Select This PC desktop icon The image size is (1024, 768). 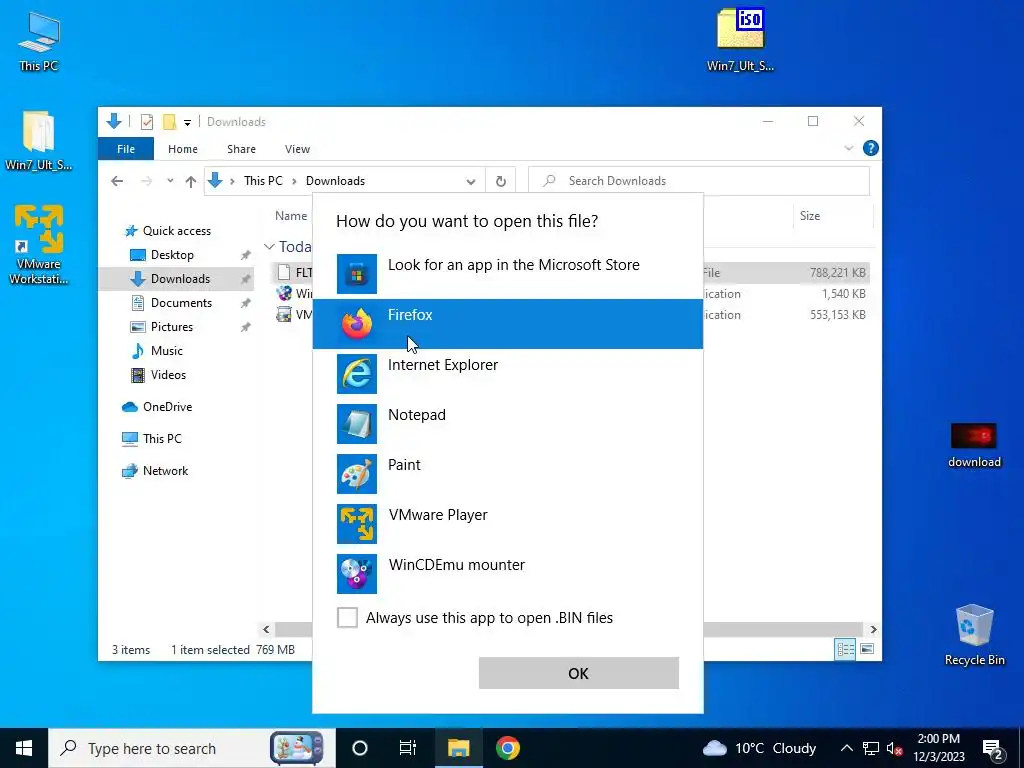pos(39,40)
